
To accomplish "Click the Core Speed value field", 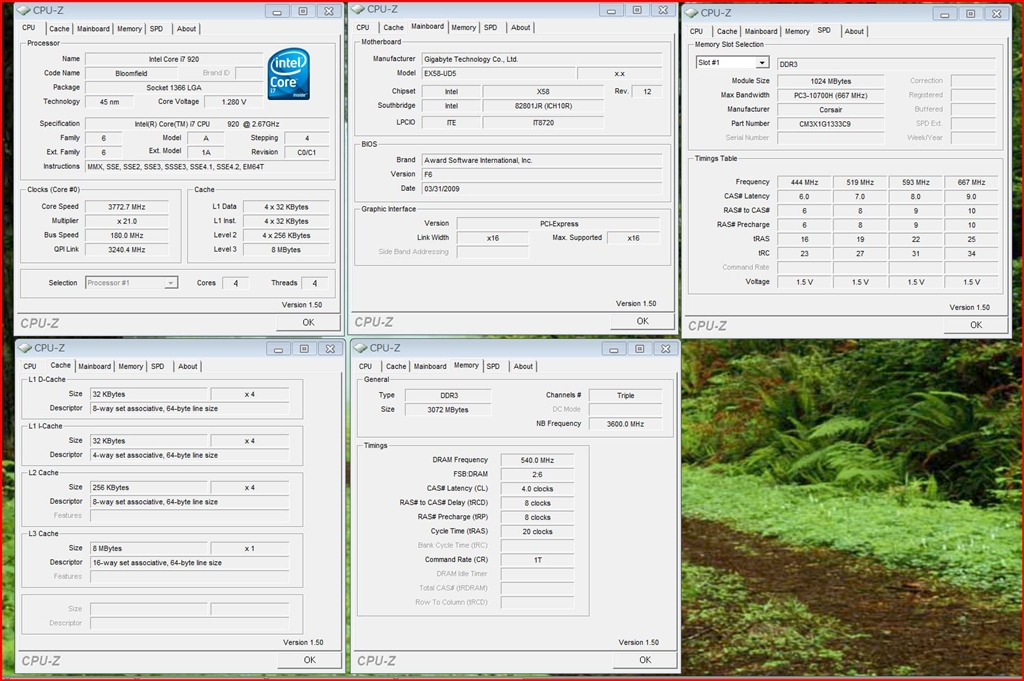I will [125, 207].
